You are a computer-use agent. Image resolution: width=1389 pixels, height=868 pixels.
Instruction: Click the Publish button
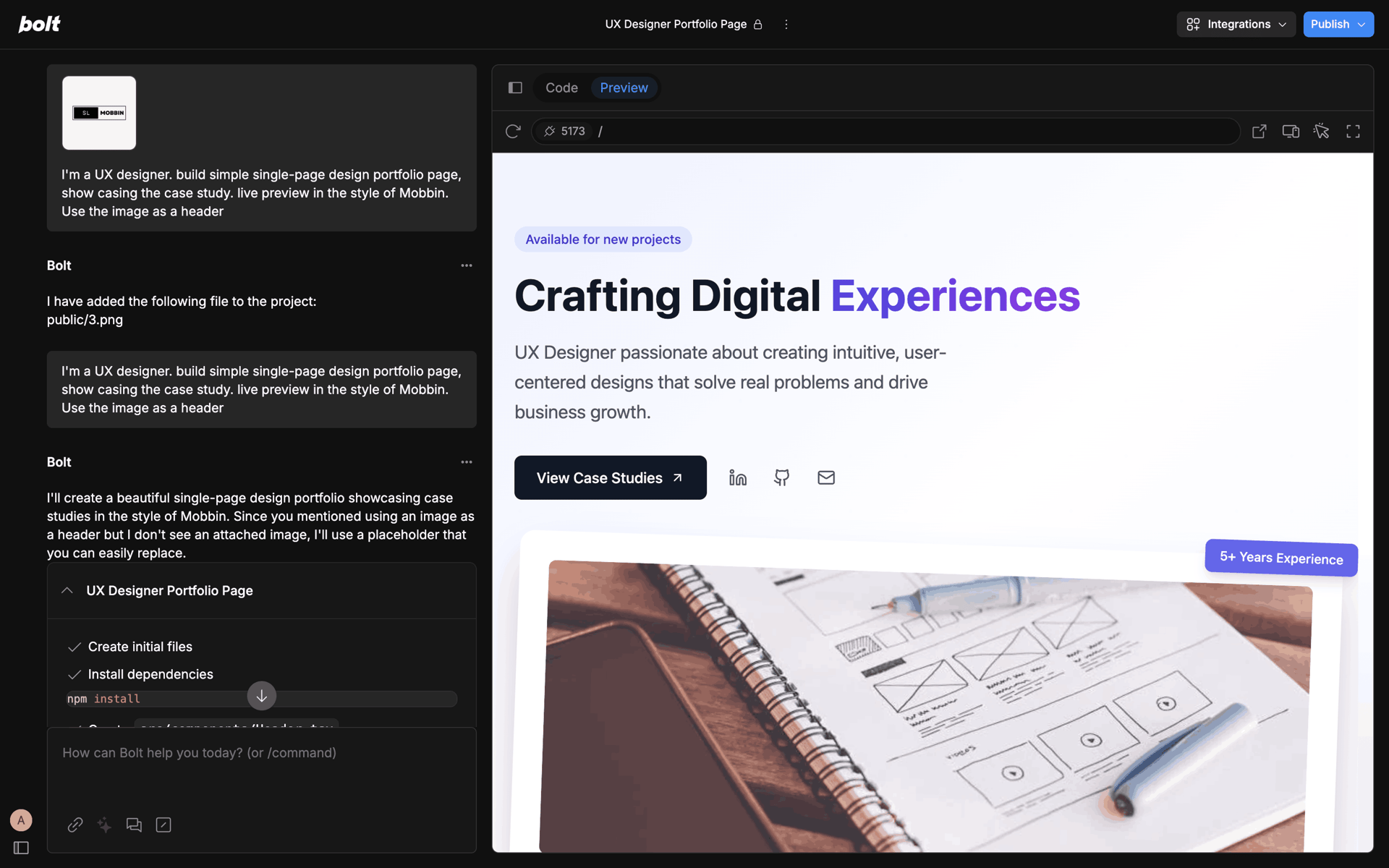click(1338, 24)
